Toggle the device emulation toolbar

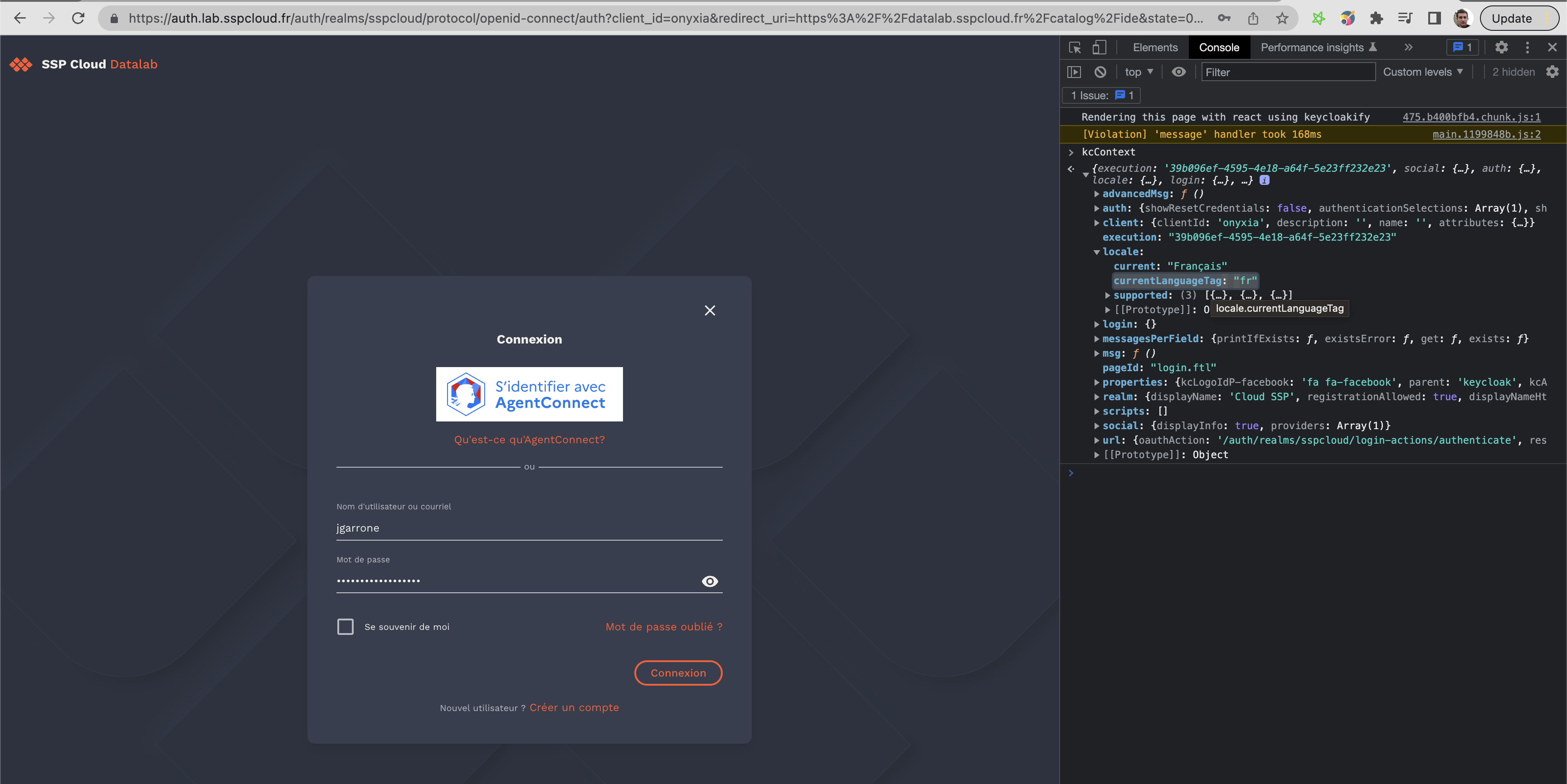tap(1098, 48)
